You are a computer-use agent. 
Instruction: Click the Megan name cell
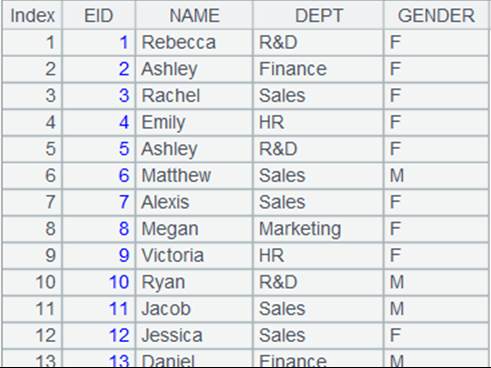click(x=194, y=229)
